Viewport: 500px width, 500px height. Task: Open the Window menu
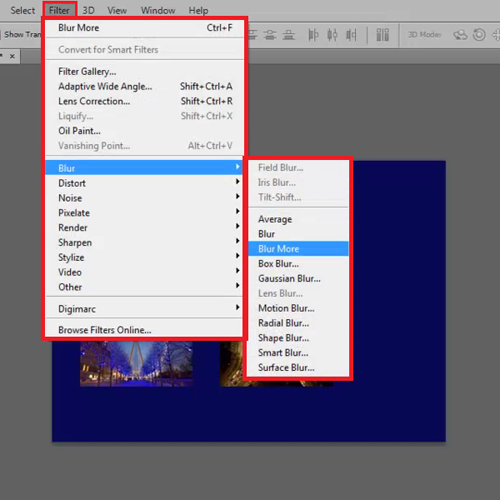(x=158, y=11)
